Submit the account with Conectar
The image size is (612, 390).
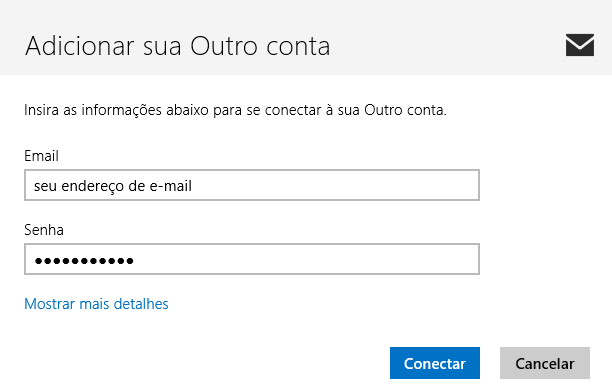[435, 363]
